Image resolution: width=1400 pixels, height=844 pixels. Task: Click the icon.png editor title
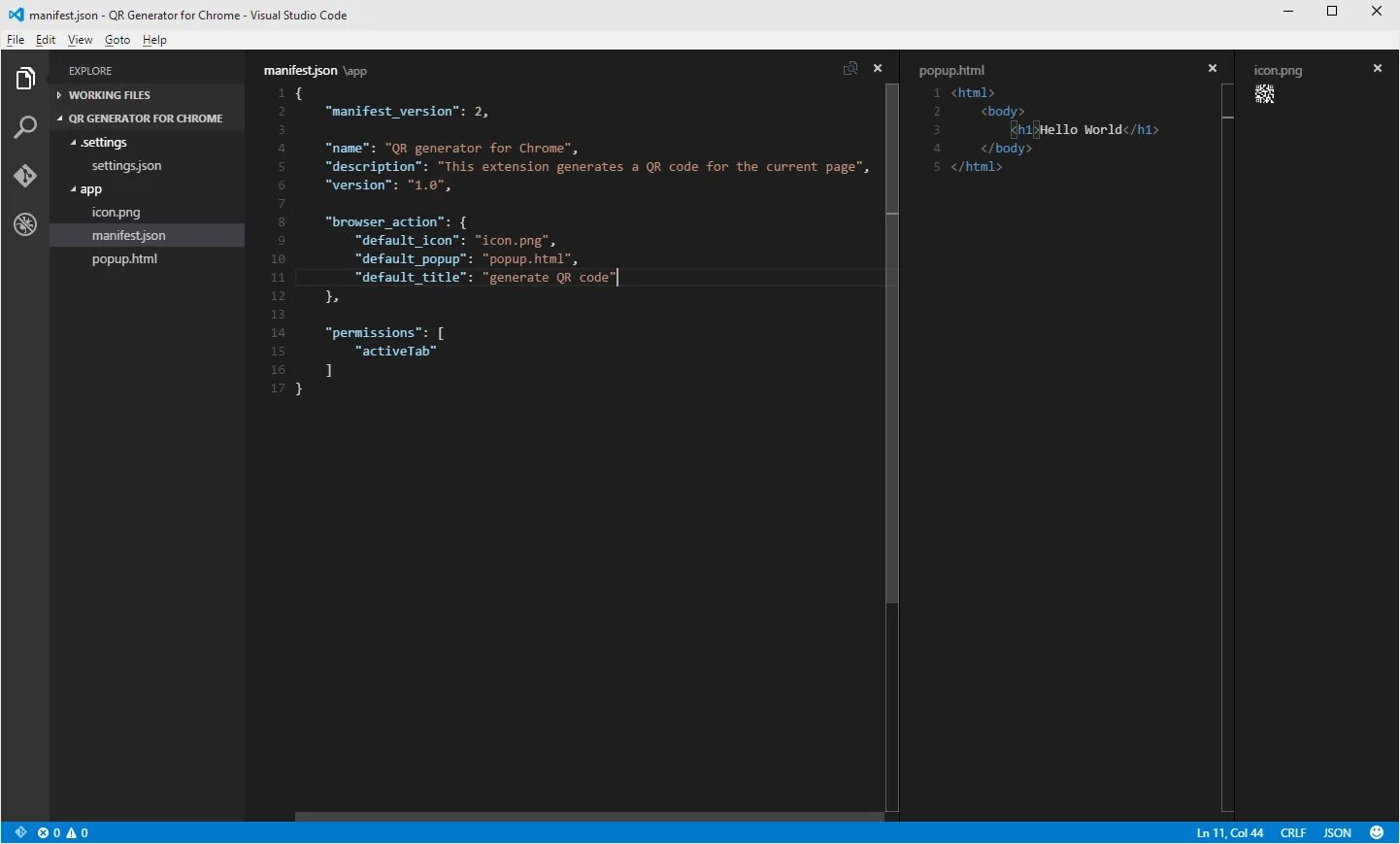coord(1278,71)
